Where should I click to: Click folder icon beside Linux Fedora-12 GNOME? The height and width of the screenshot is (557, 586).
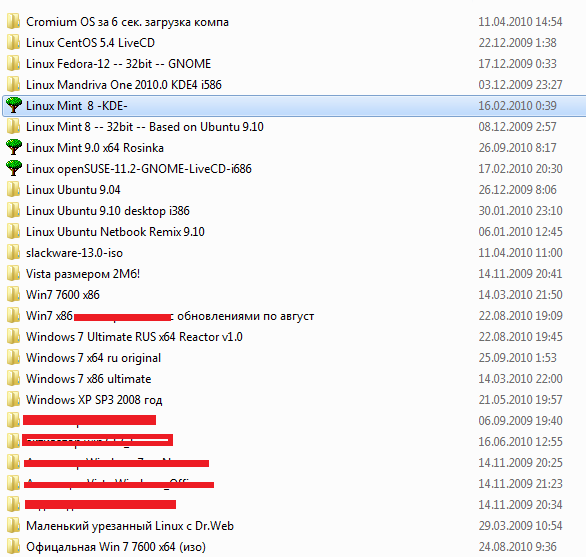click(x=13, y=63)
